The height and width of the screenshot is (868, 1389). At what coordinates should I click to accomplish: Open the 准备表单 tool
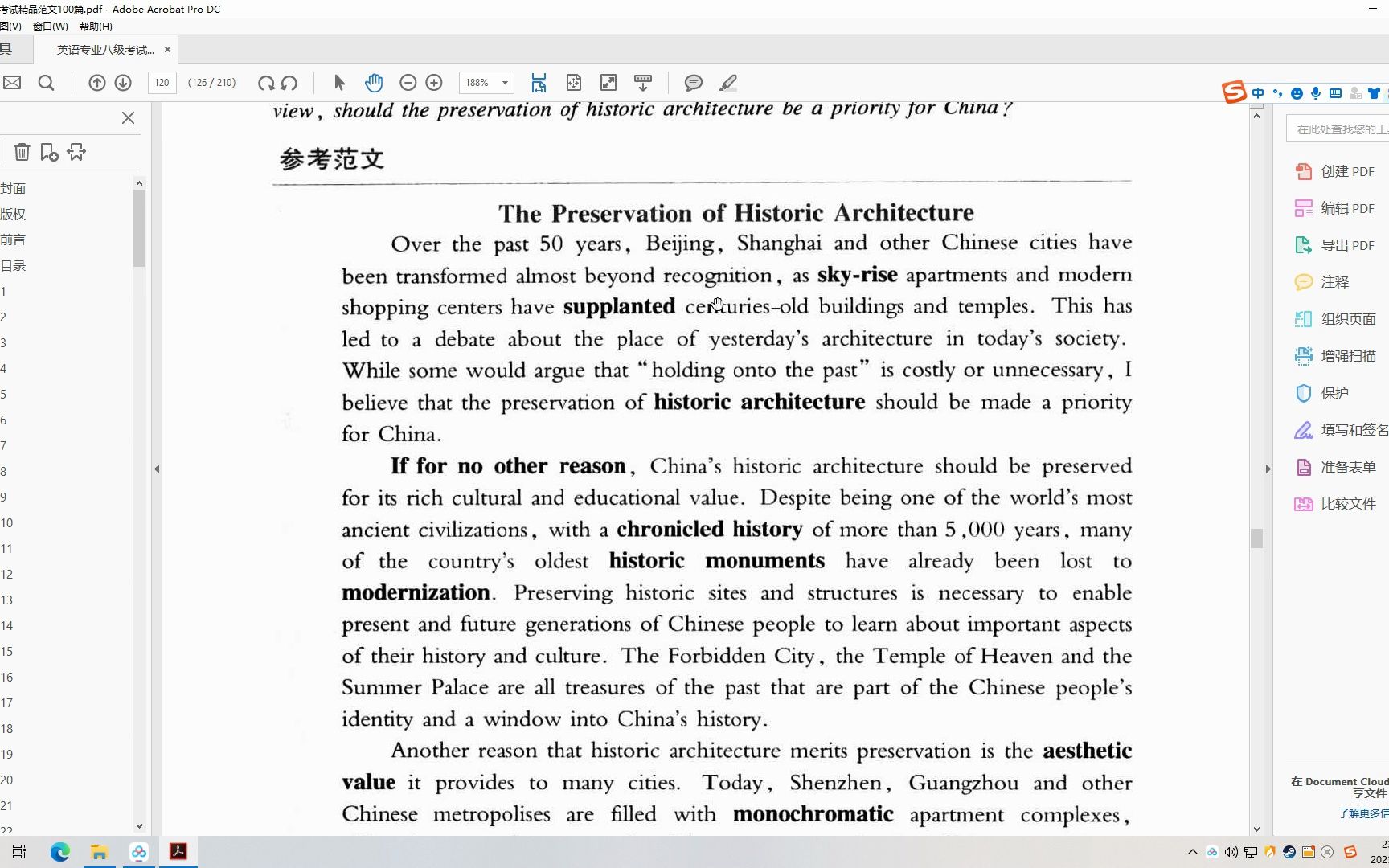tap(1335, 467)
